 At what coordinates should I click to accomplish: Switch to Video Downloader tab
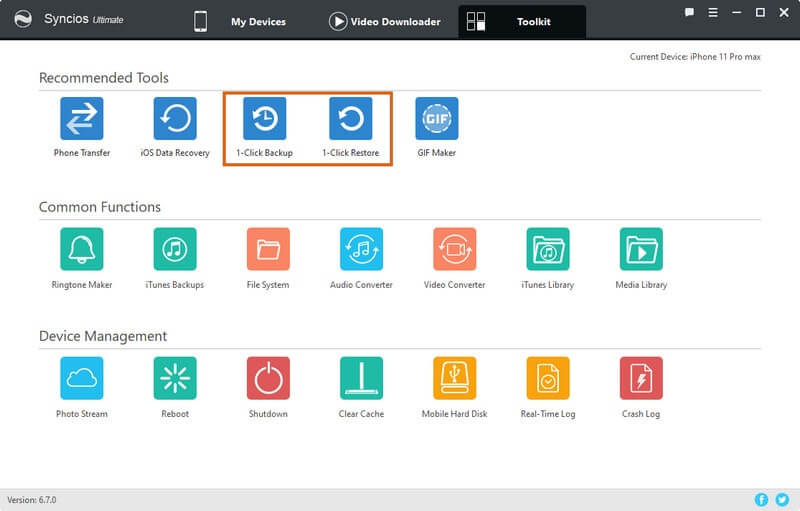point(385,21)
